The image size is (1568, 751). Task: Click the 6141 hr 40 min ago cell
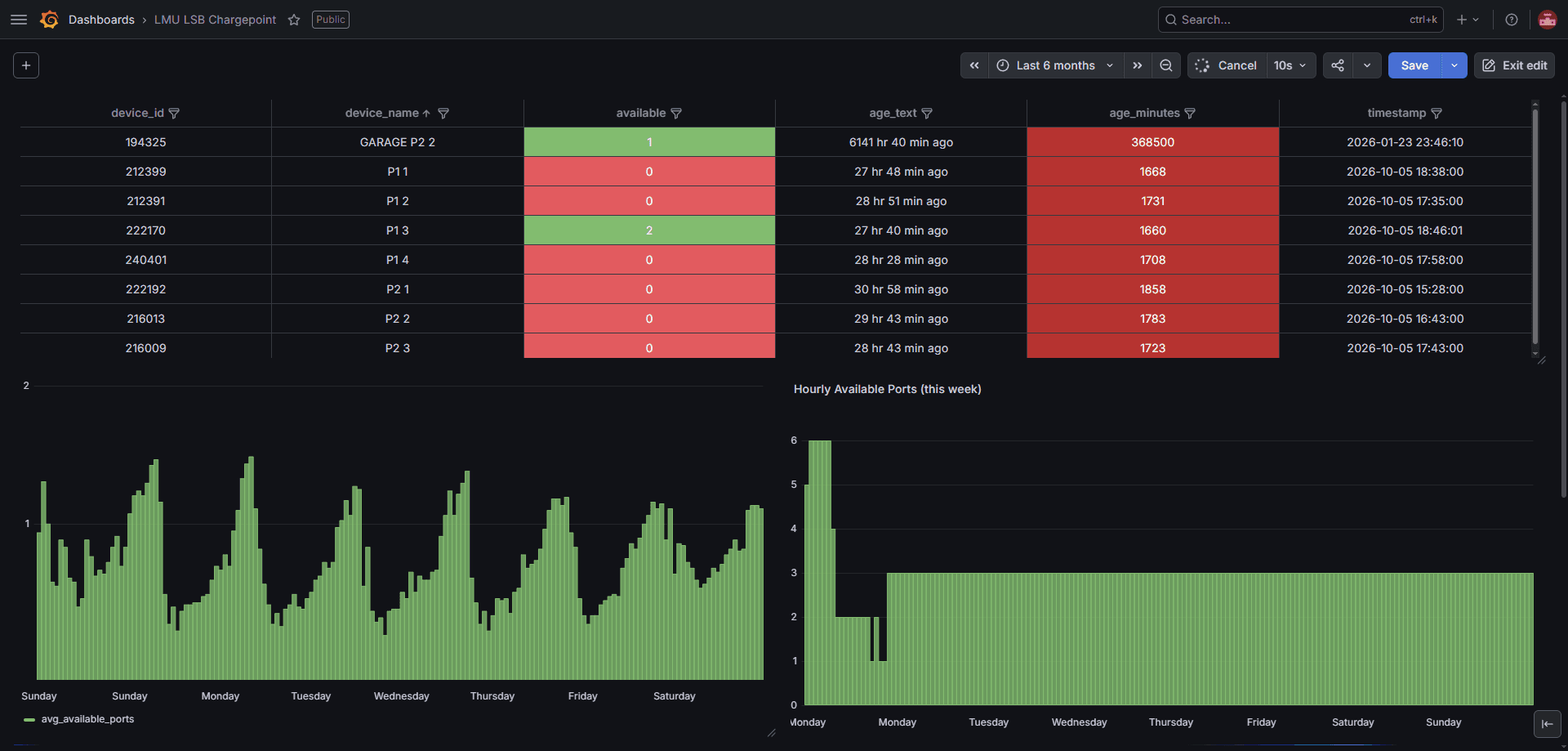[901, 142]
